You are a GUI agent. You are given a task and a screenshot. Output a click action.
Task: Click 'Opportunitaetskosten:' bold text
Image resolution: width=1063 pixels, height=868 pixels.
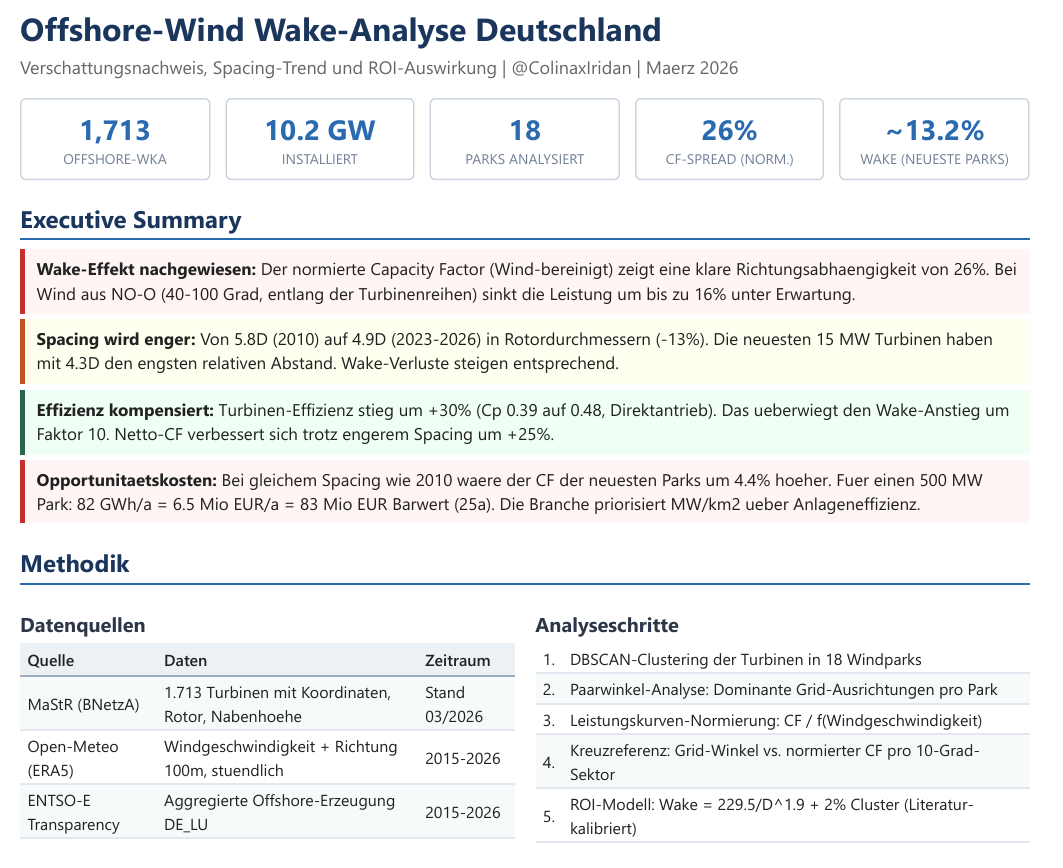[x=126, y=480]
